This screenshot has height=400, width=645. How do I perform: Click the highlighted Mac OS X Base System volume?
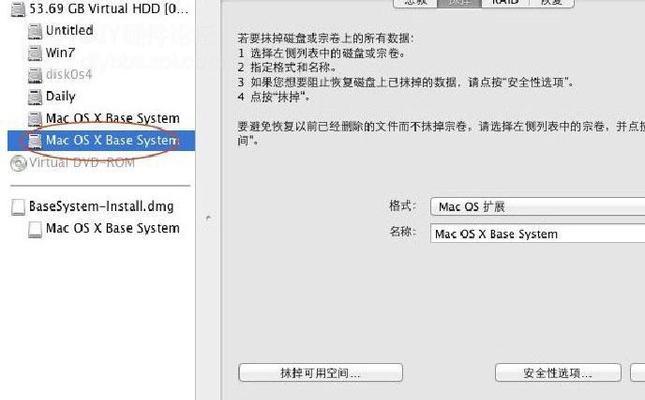coord(101,141)
